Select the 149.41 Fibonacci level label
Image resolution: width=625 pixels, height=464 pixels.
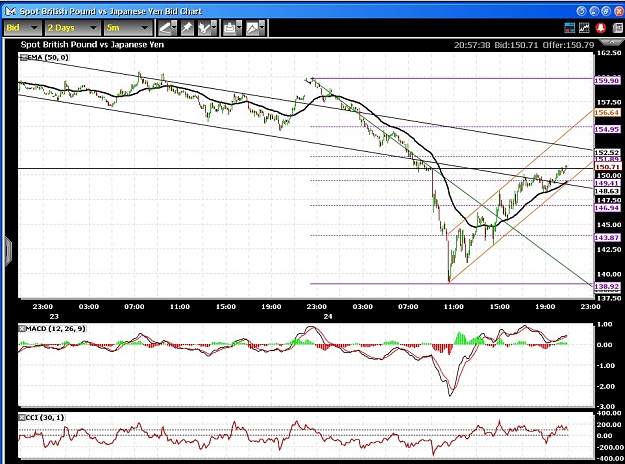coord(607,183)
